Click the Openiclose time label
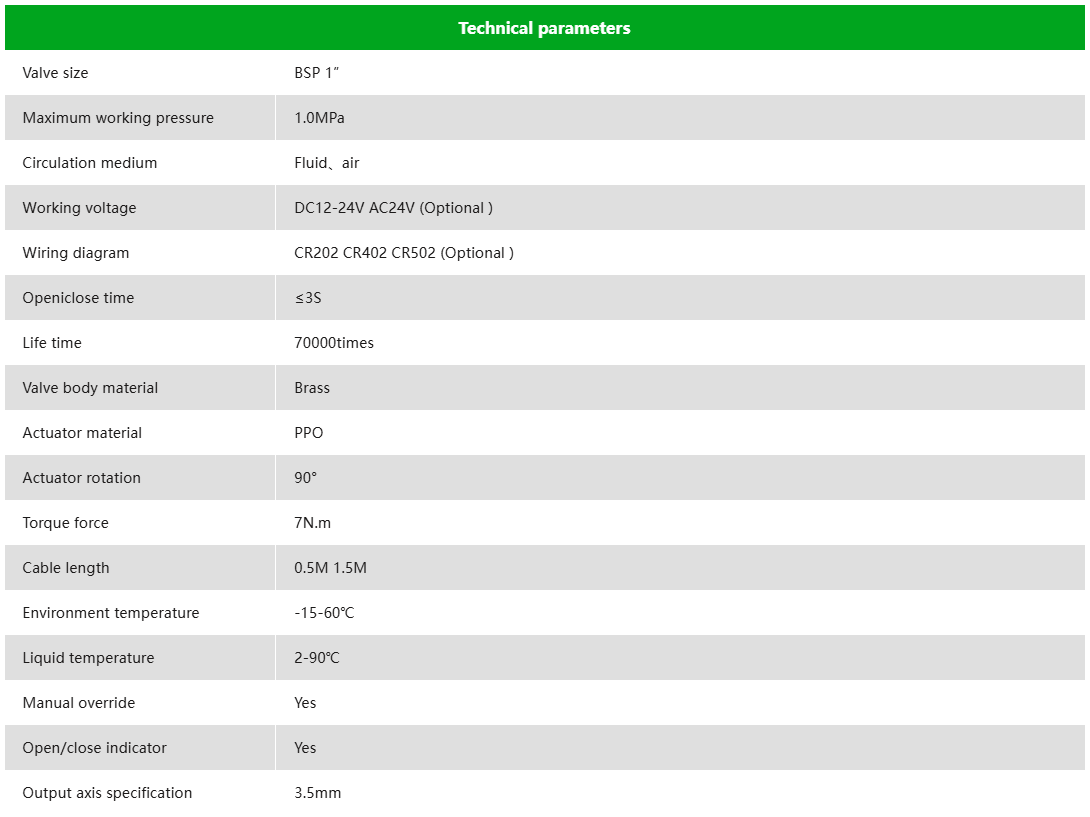This screenshot has height=817, width=1090. click(78, 298)
